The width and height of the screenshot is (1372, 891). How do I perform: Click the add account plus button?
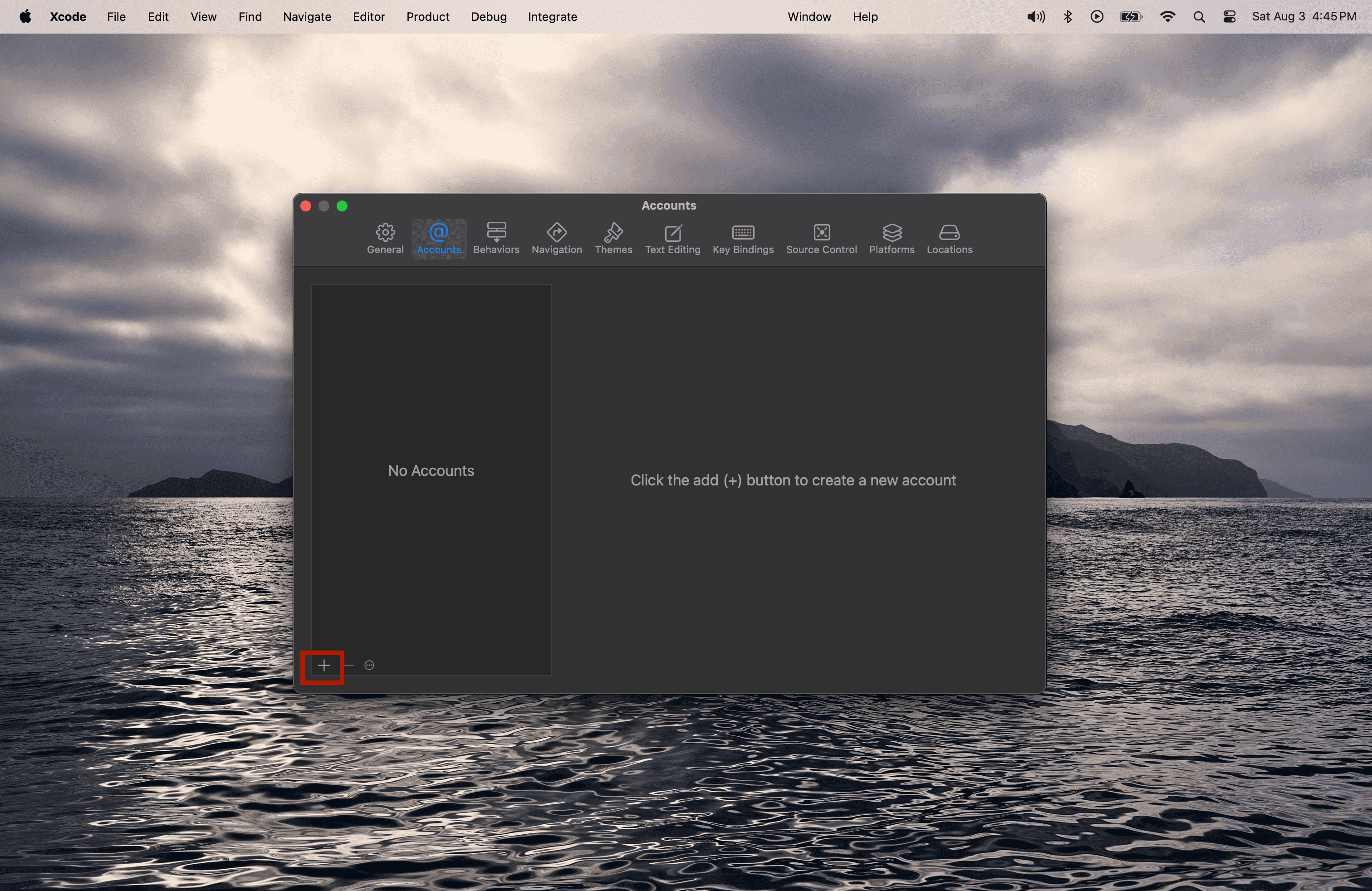pyautogui.click(x=323, y=666)
